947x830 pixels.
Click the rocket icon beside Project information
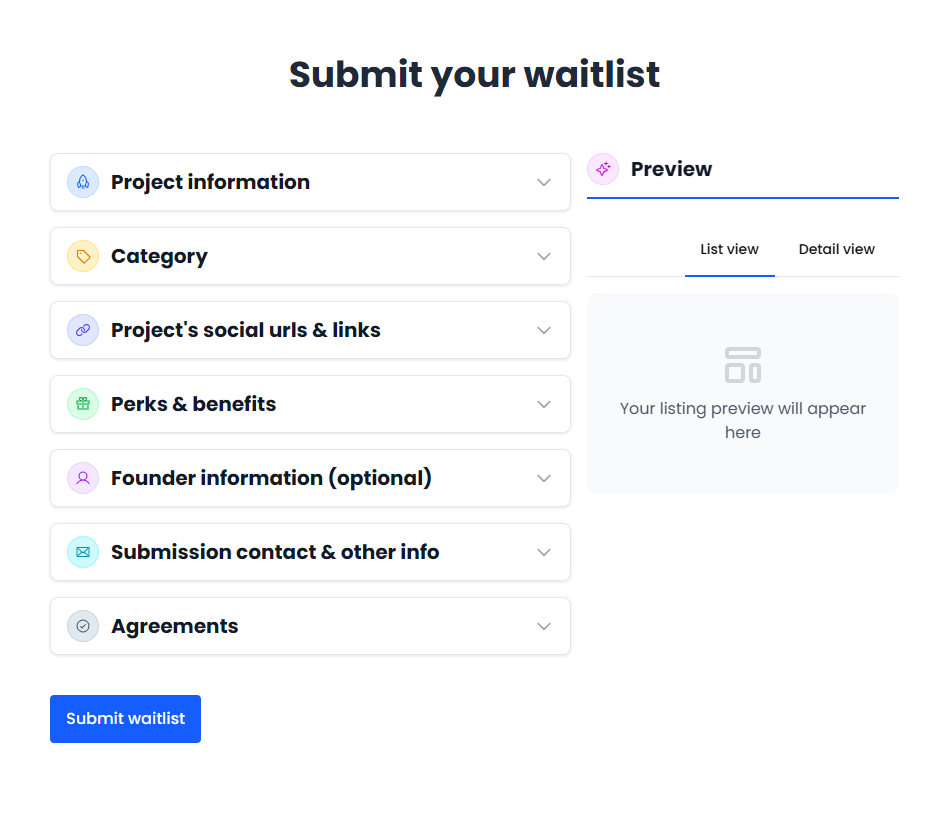point(82,182)
